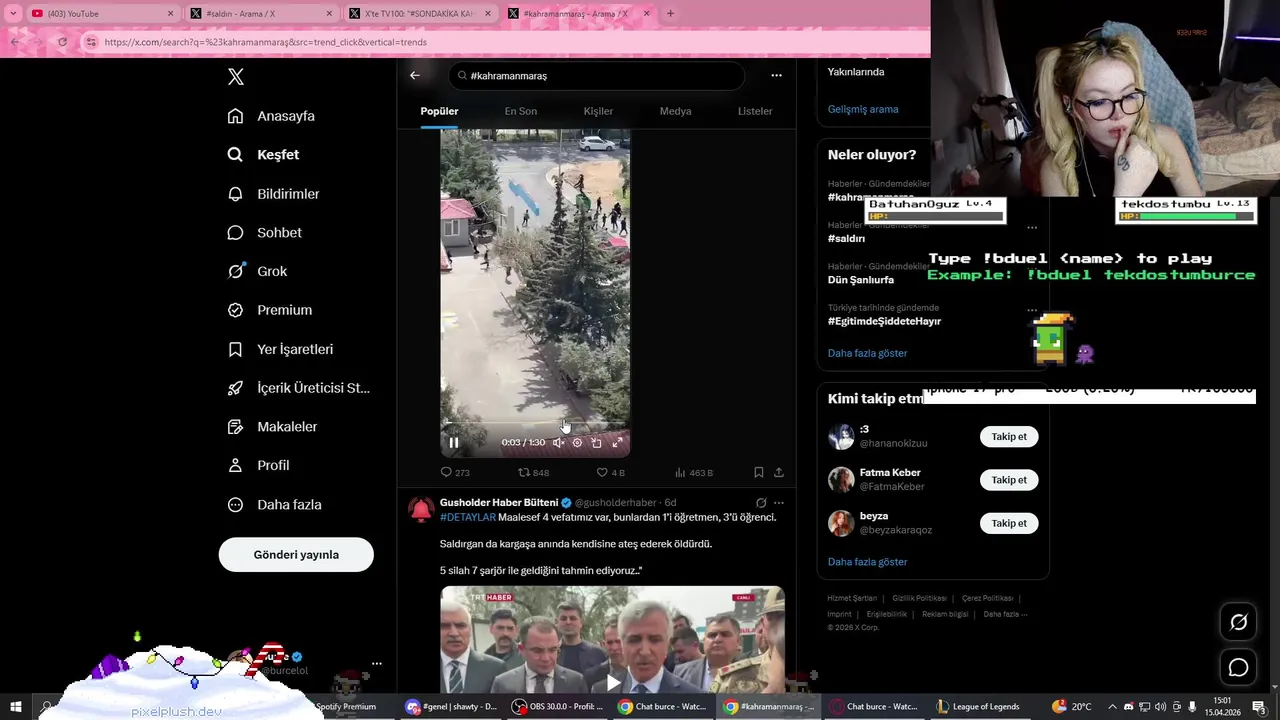Click Gönderi yayınla post button
Image resolution: width=1280 pixels, height=720 pixels.
pyautogui.click(x=296, y=555)
